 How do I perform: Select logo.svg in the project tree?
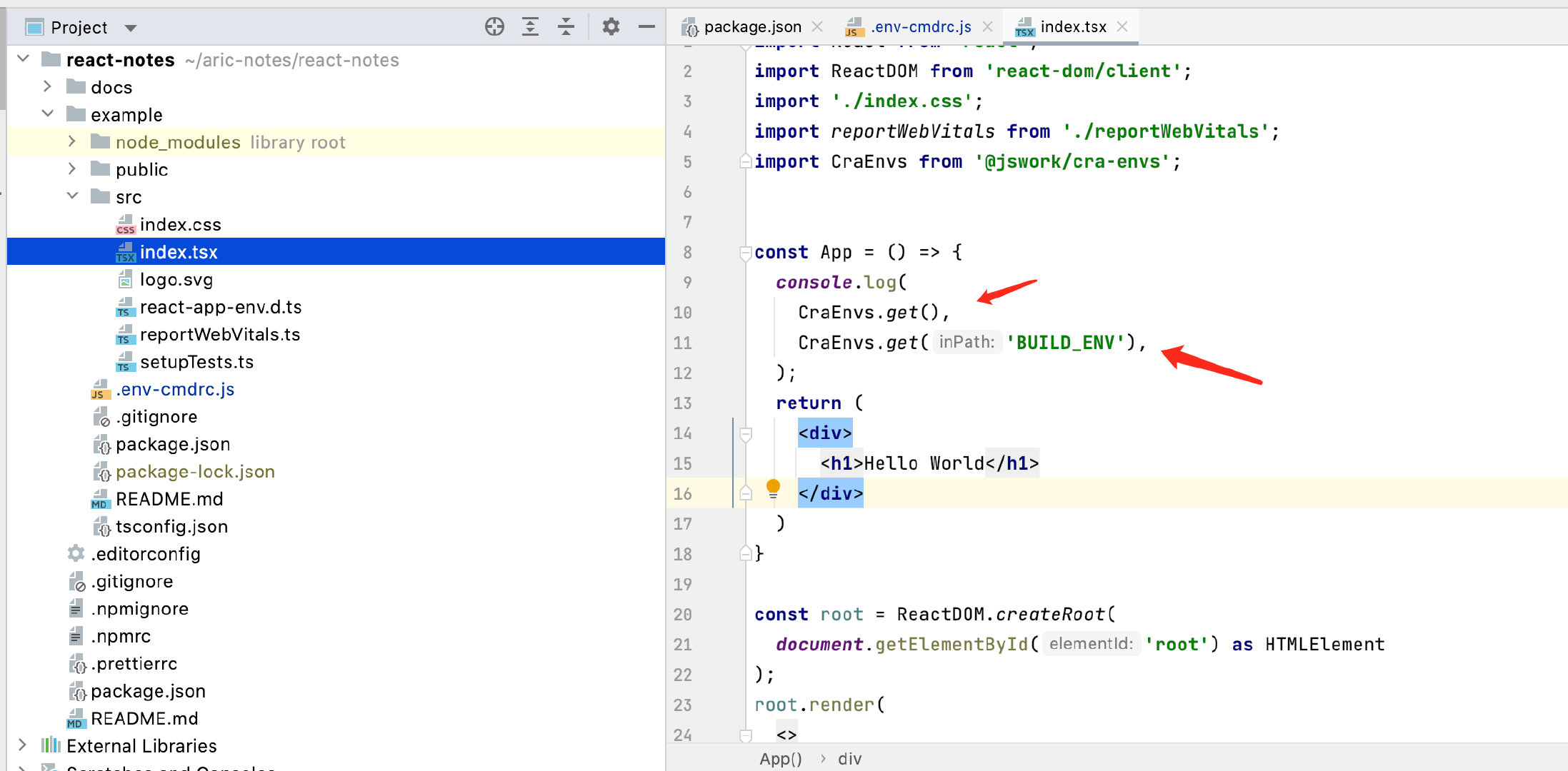[x=176, y=280]
